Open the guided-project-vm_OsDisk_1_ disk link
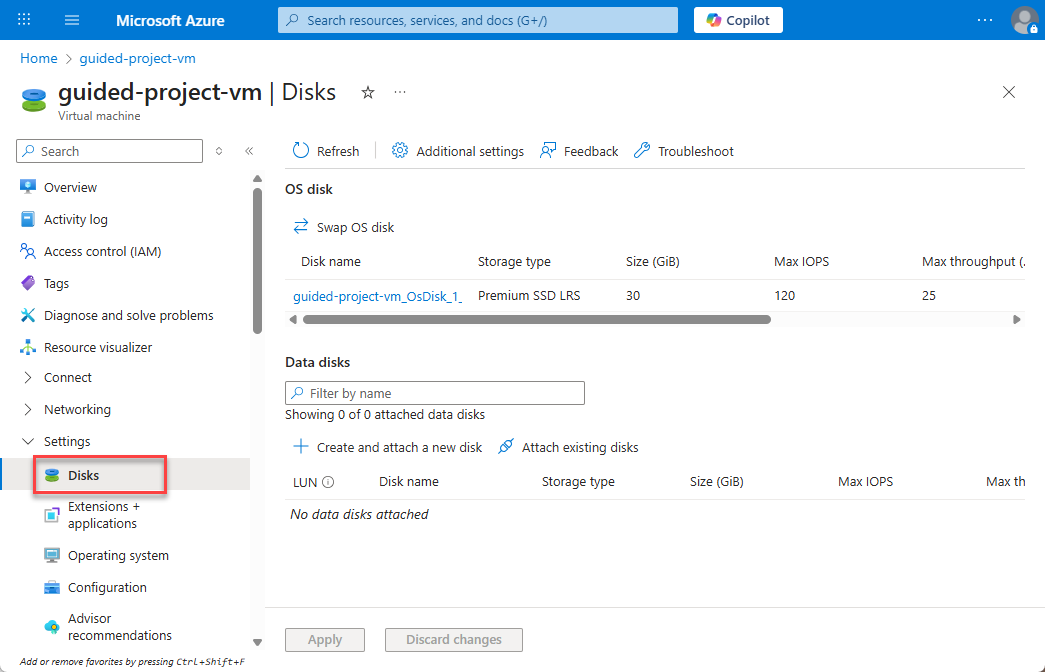 tap(377, 296)
